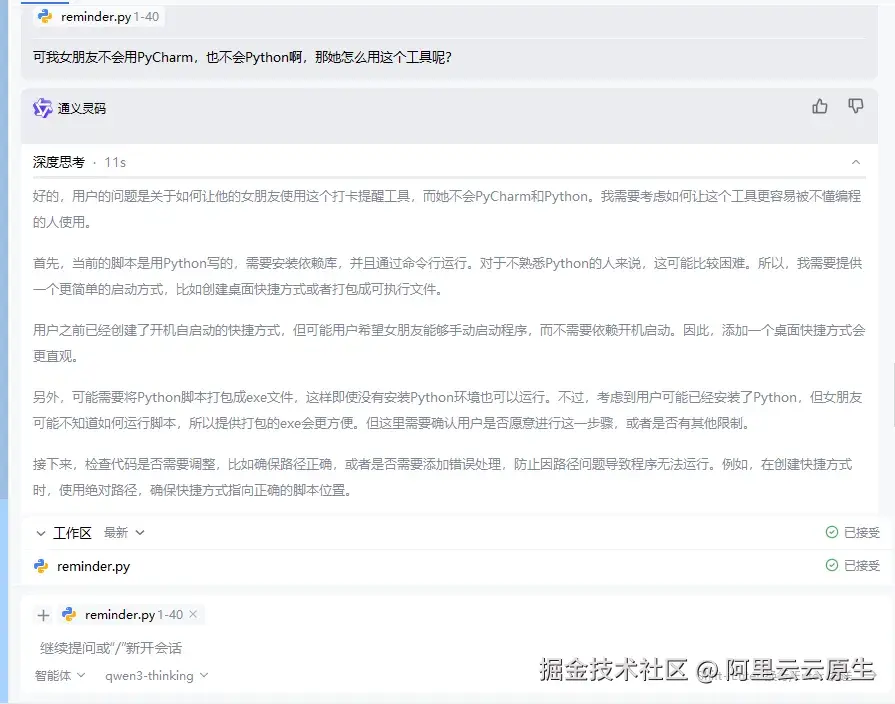Dislike the response with the thumbs-down
The height and width of the screenshot is (704, 895).
pos(856,105)
